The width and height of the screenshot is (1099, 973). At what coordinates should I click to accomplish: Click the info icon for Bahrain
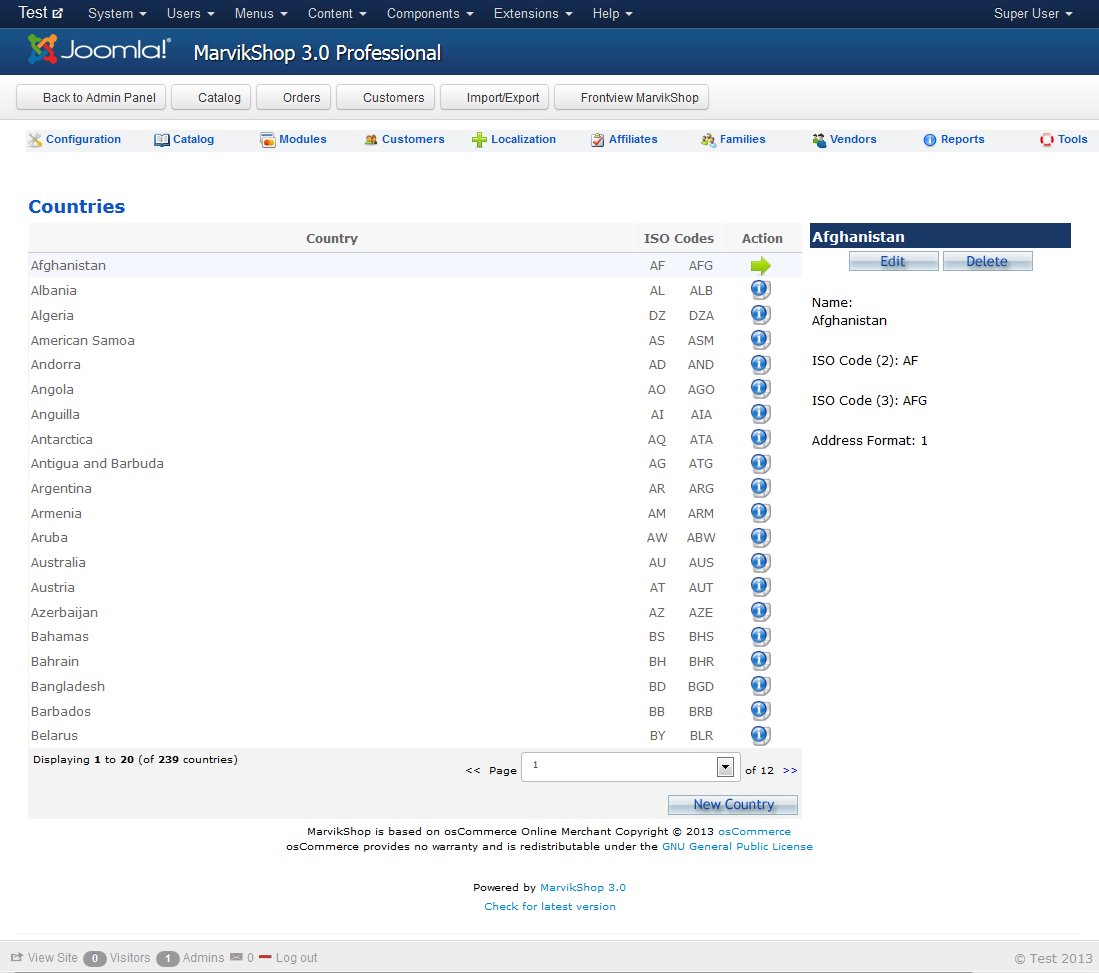coord(760,661)
